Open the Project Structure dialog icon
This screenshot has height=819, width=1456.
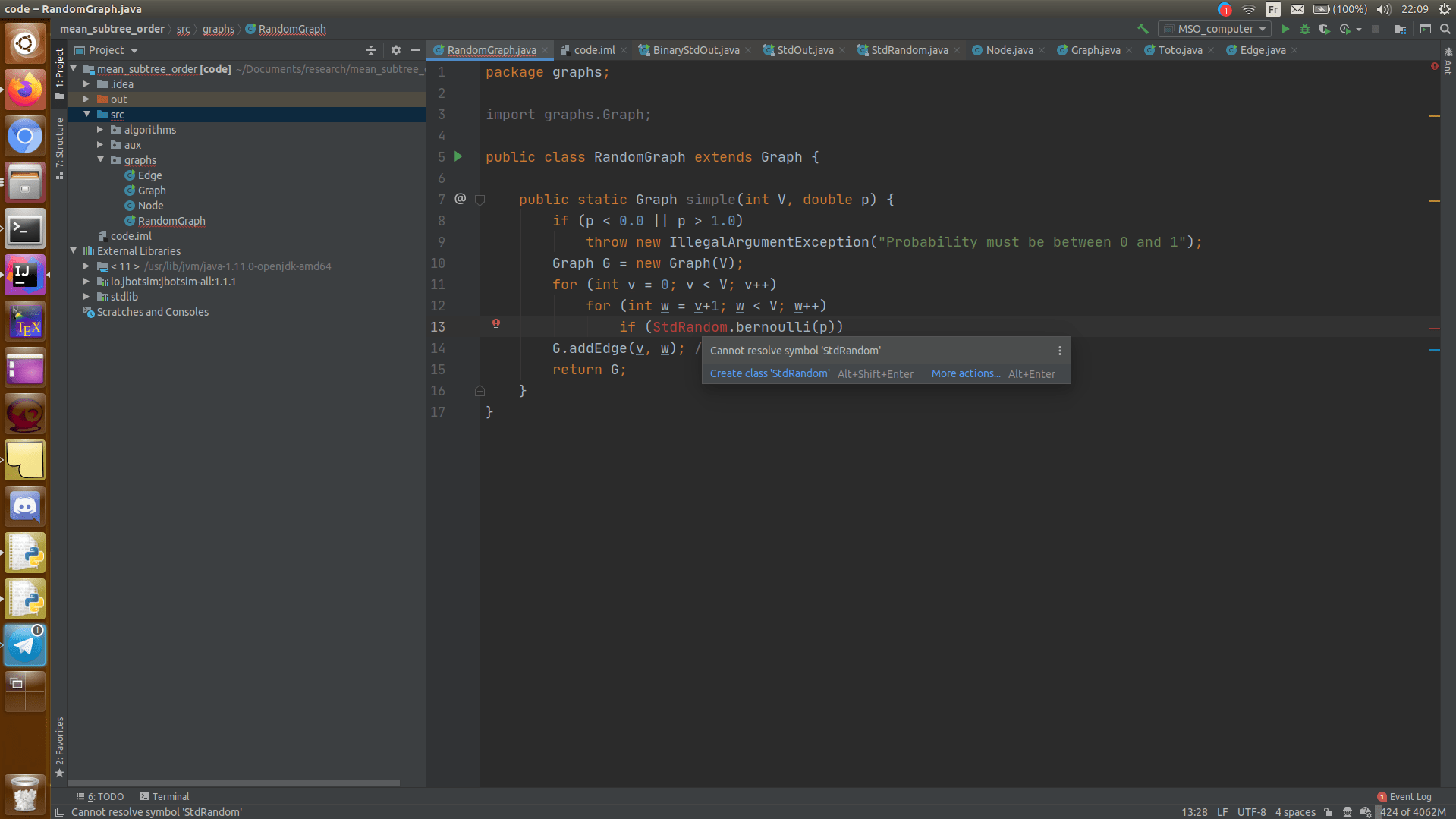click(1401, 29)
